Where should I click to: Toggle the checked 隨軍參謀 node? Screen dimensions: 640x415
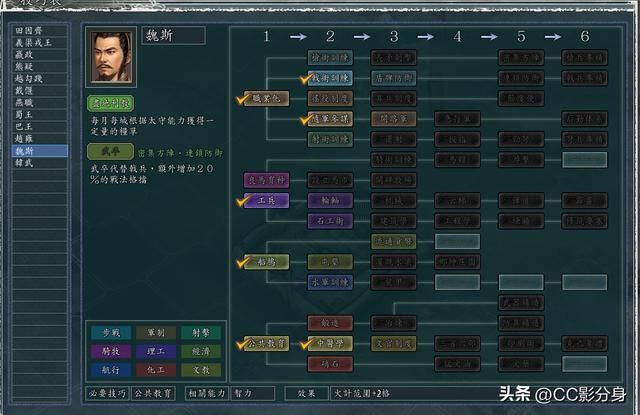coord(330,119)
